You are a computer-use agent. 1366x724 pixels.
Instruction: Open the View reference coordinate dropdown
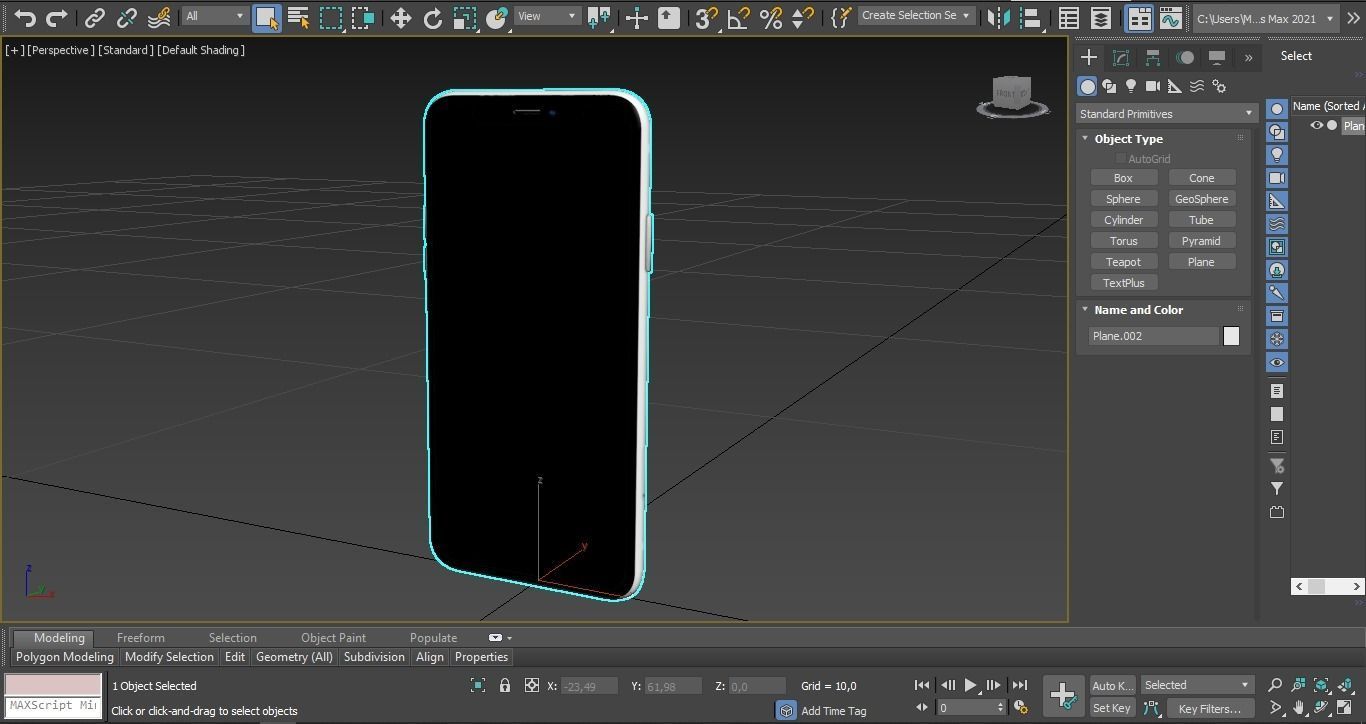(x=547, y=16)
